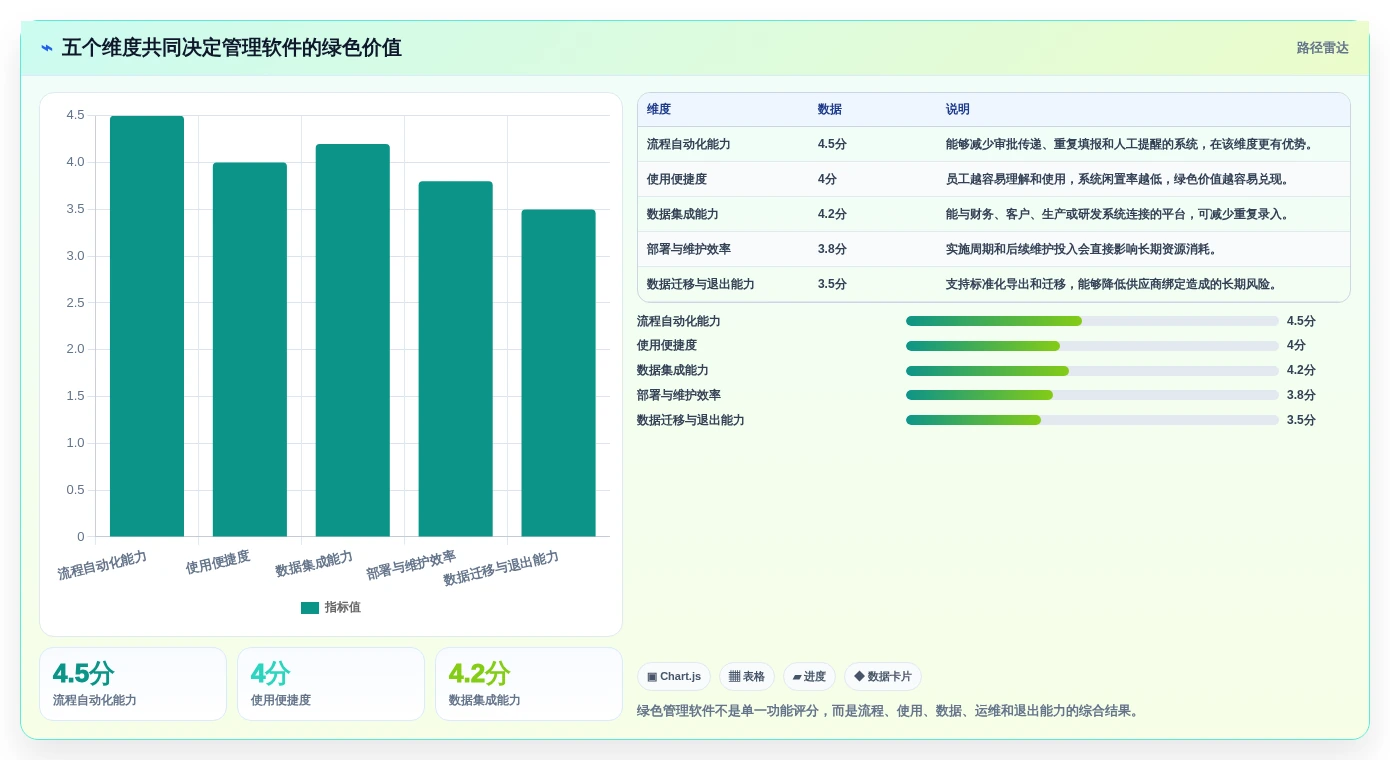
Task: Open the 4.2分 数据集成能力 data card
Action: (x=529, y=684)
